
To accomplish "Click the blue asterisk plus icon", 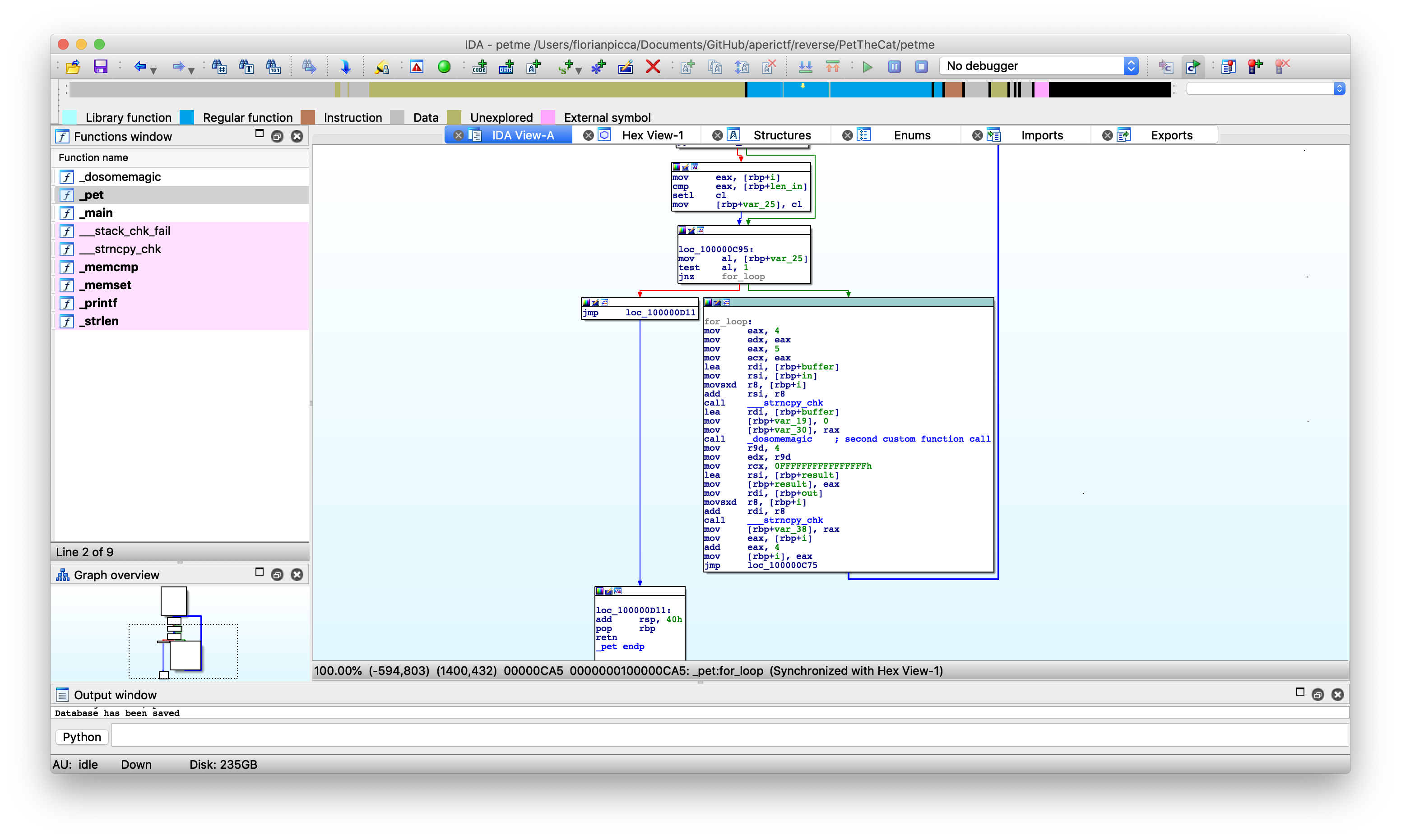I will click(x=598, y=67).
